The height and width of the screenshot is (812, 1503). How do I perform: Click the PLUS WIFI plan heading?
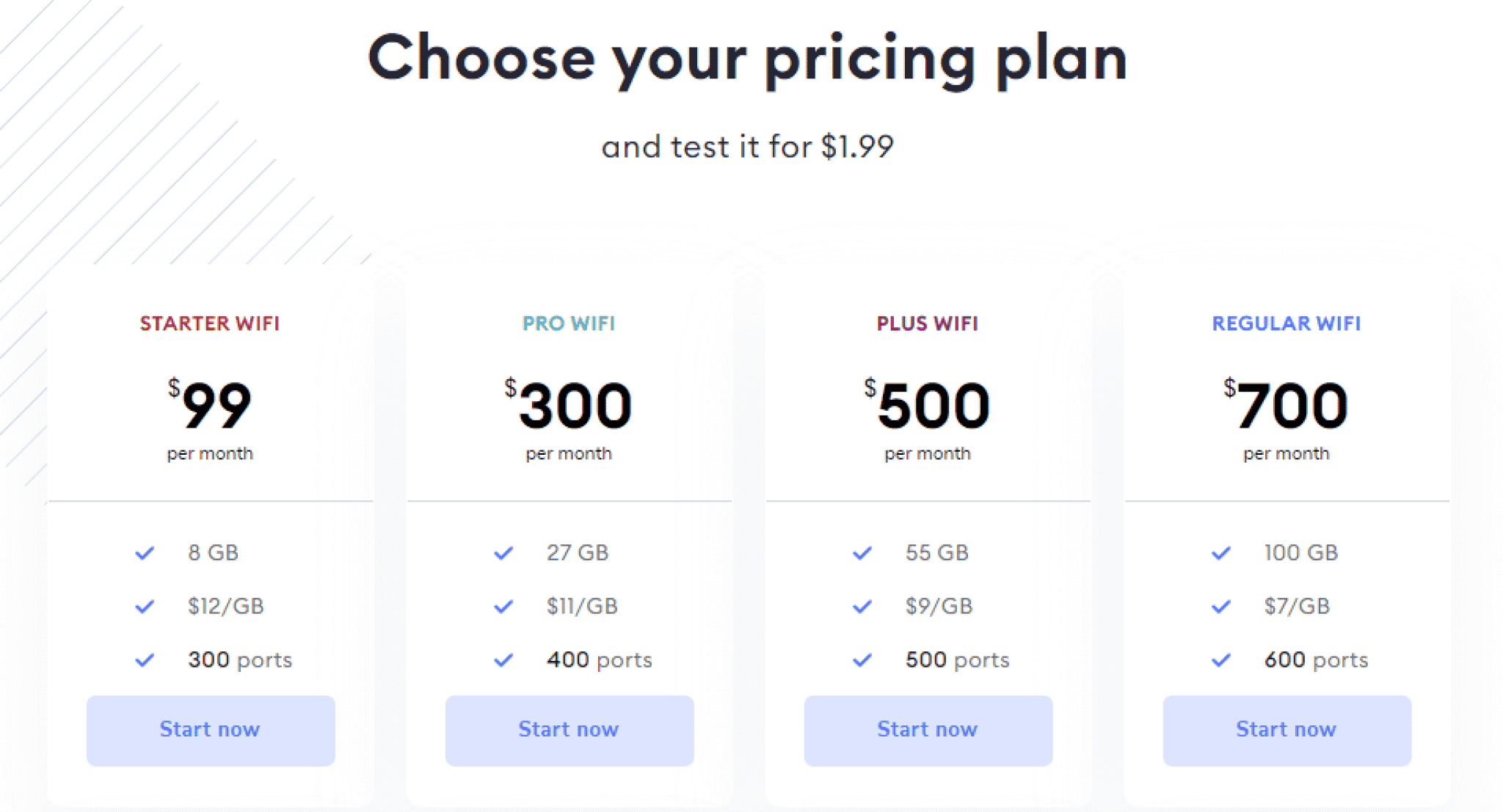coord(928,323)
